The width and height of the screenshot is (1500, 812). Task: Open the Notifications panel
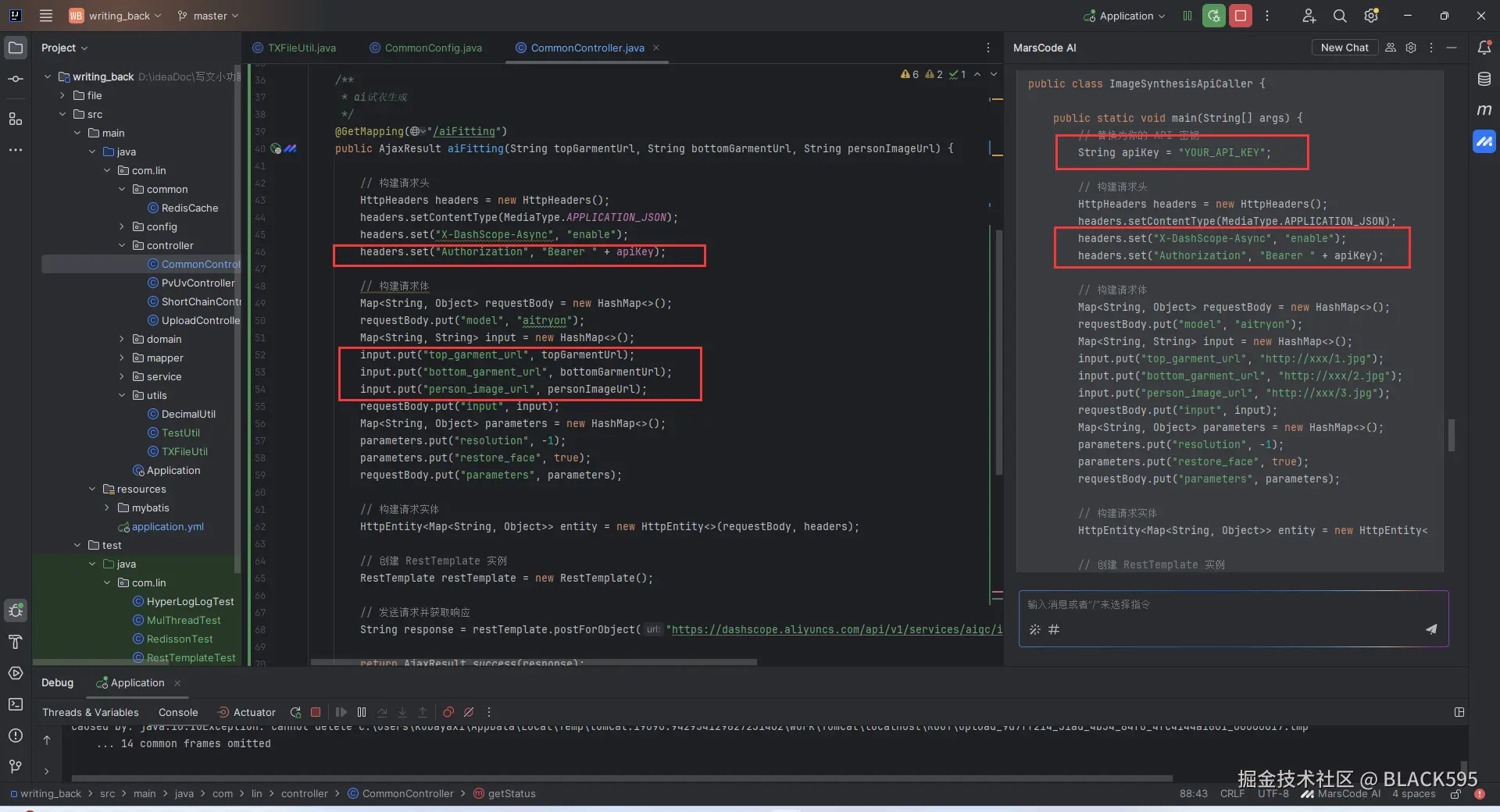point(1484,48)
